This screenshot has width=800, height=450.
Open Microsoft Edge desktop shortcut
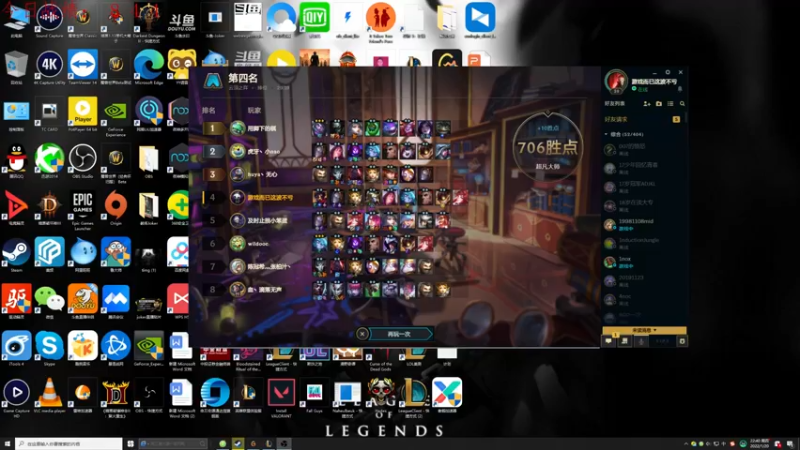[x=148, y=67]
